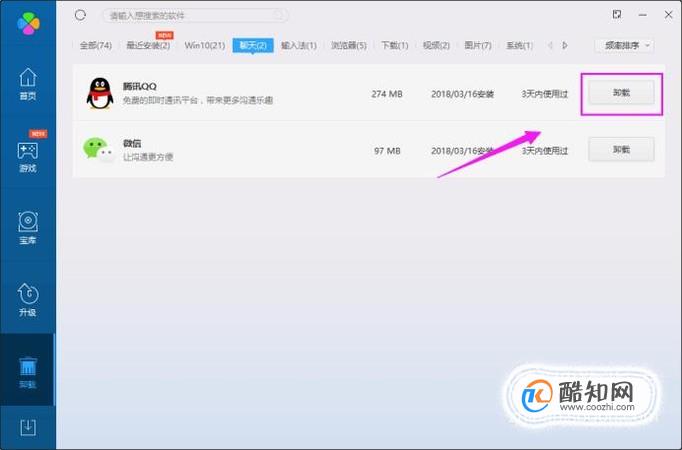Show the 下载(1) category
Screen dimensions: 682x450
coord(394,46)
